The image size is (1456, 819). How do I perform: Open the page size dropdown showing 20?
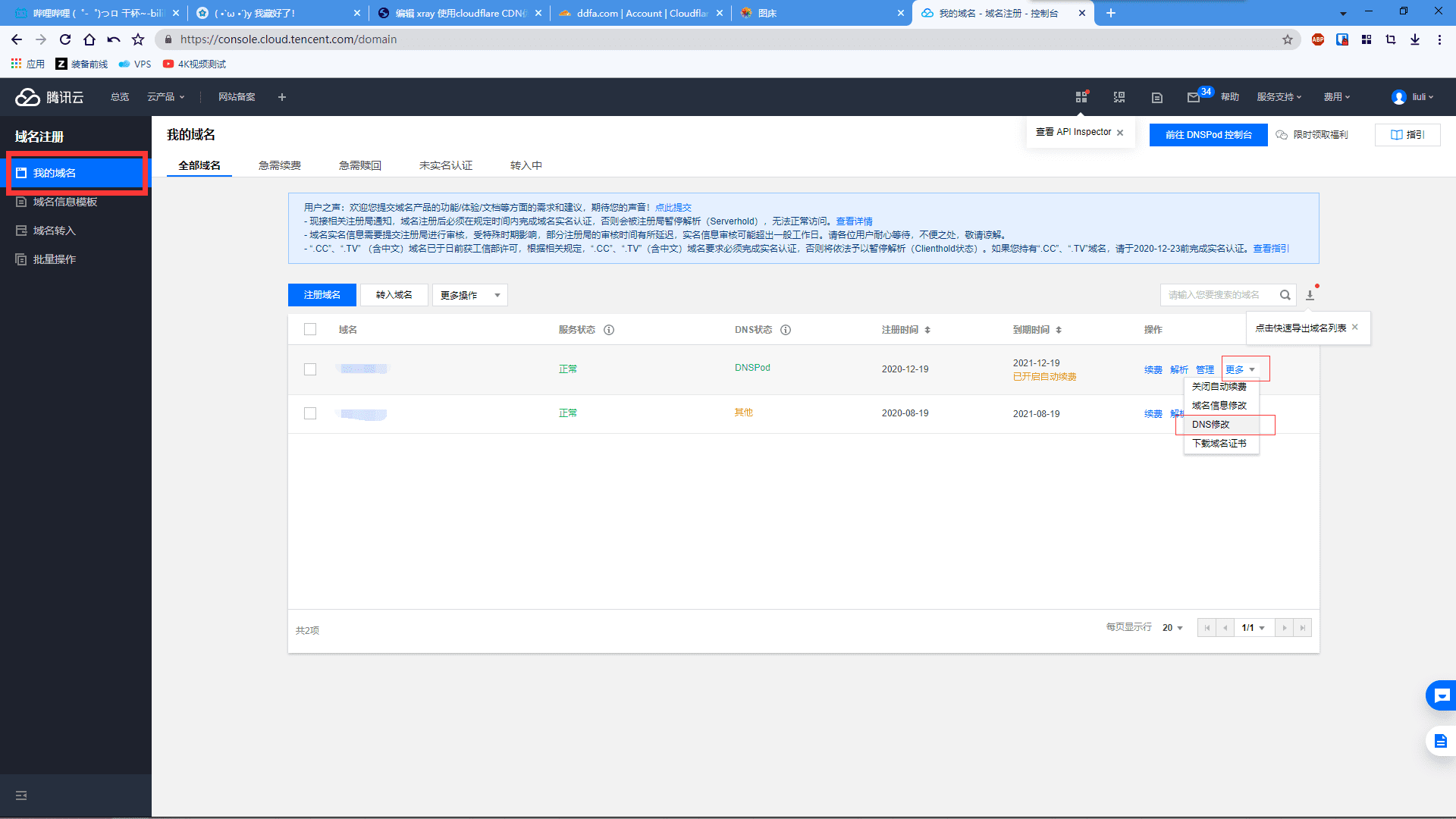click(x=1171, y=627)
